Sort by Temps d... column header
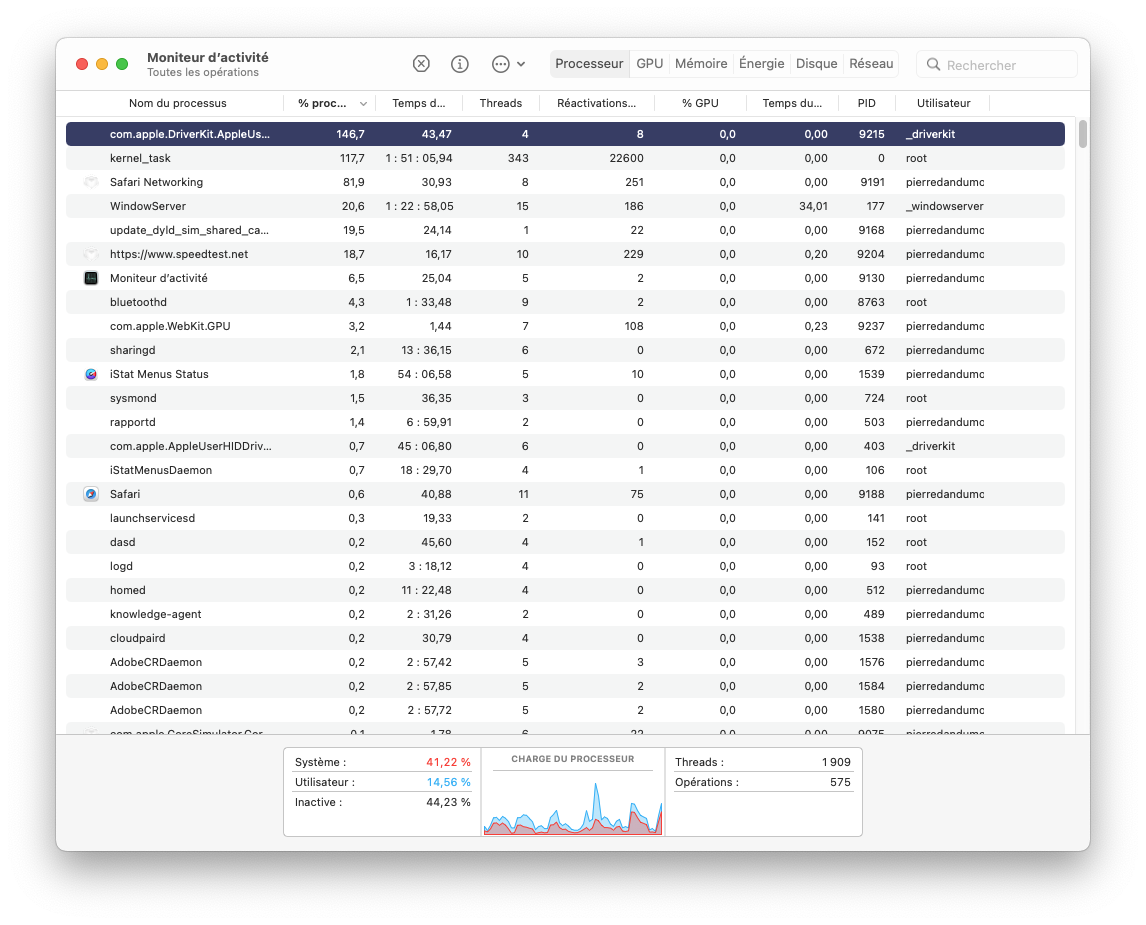Viewport: 1146px width, 925px height. pyautogui.click(x=419, y=104)
